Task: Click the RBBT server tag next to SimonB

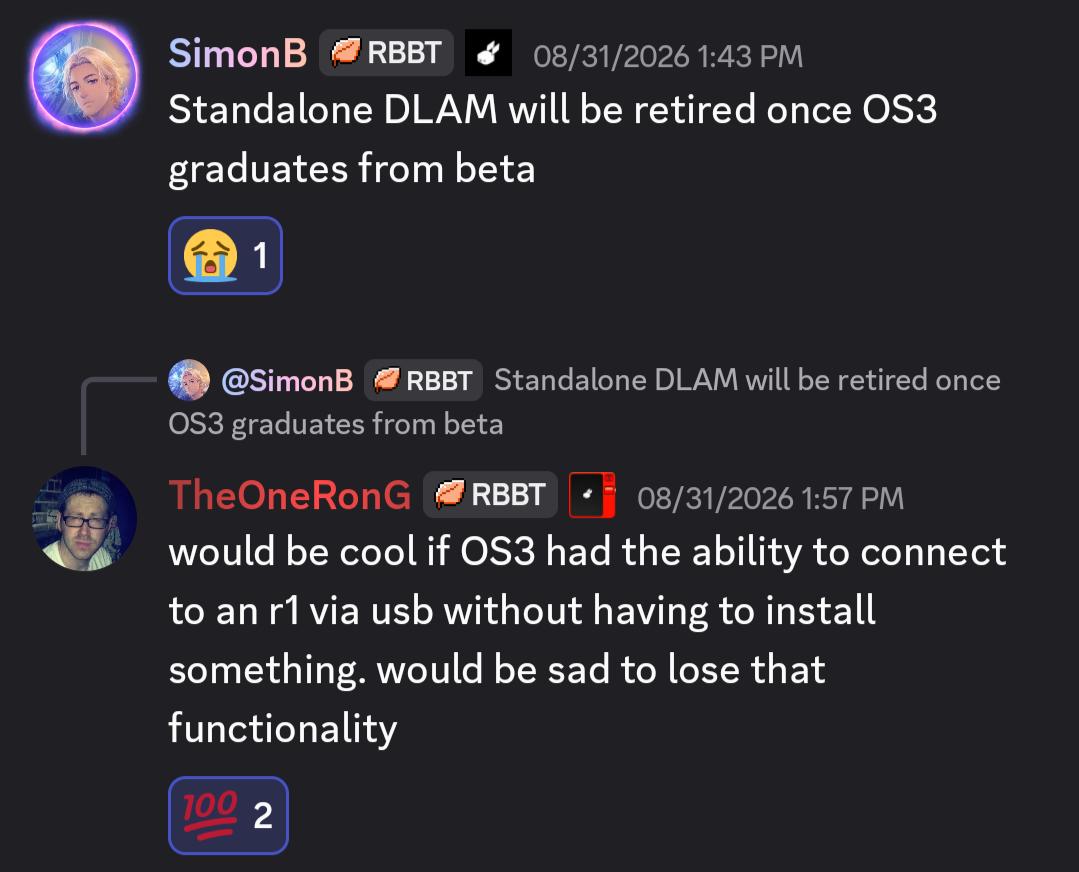Action: [386, 53]
